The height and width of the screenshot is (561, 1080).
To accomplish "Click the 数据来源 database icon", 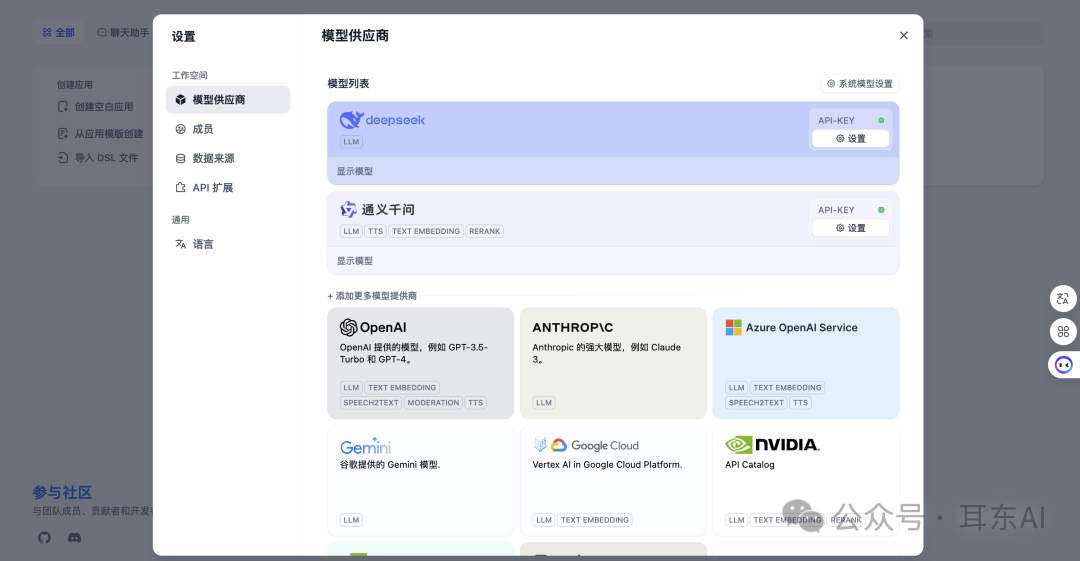I will tap(180, 159).
